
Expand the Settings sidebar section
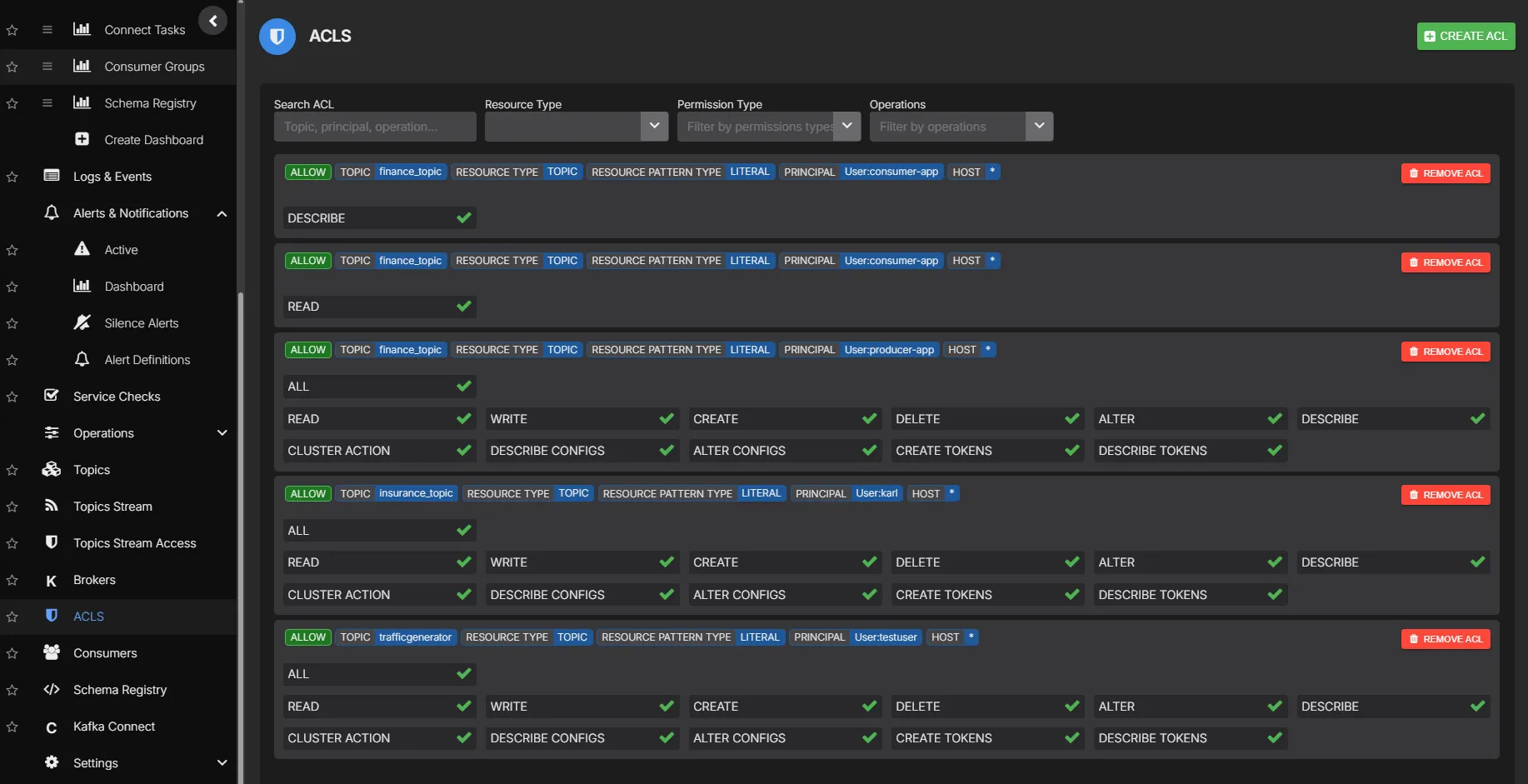pos(222,762)
